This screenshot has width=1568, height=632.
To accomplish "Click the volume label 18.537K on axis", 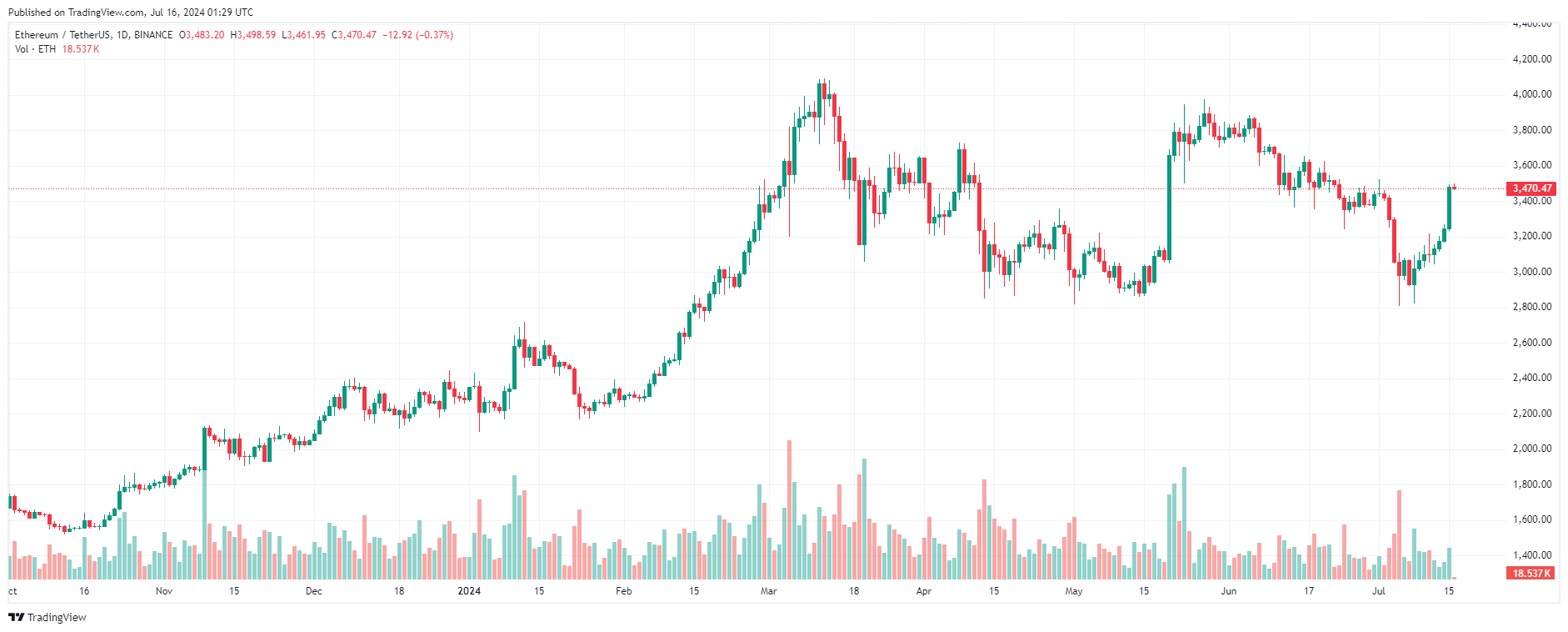I will [x=1532, y=574].
